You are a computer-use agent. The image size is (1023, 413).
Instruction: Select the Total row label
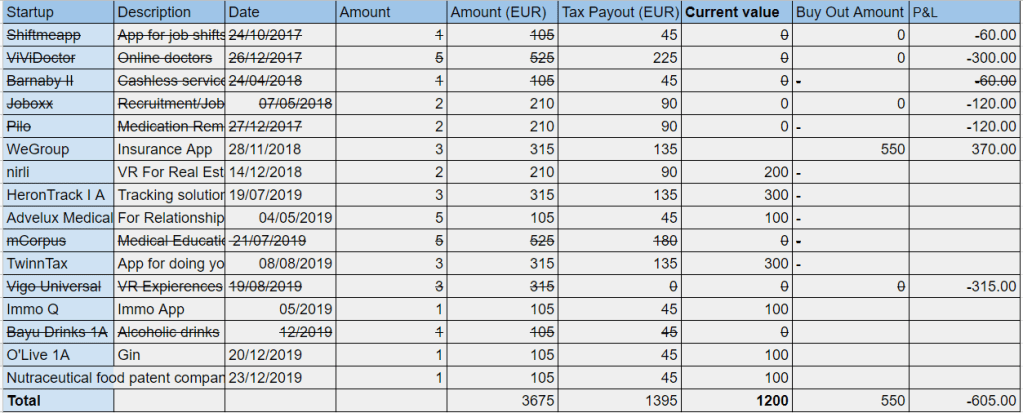[58, 401]
